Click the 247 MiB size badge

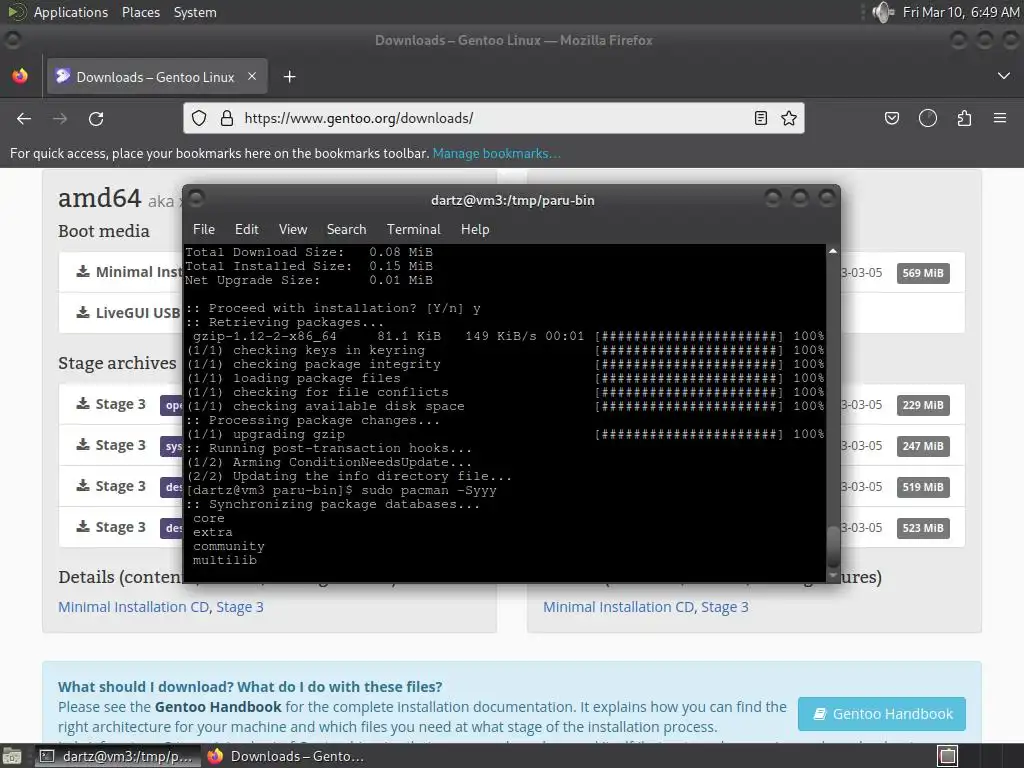923,446
